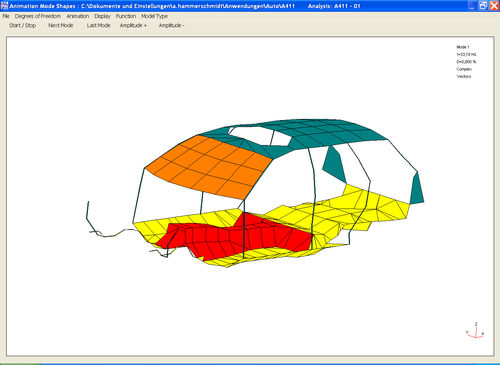Close the Animation Mode Shapes window

[x=494, y=6]
